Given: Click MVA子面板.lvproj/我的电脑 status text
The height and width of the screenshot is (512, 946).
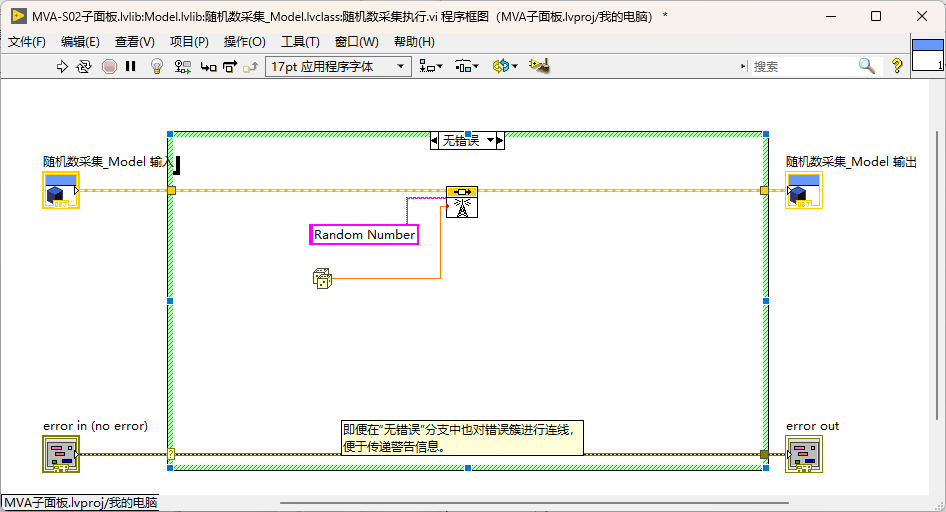Looking at the screenshot, I should (x=80, y=502).
